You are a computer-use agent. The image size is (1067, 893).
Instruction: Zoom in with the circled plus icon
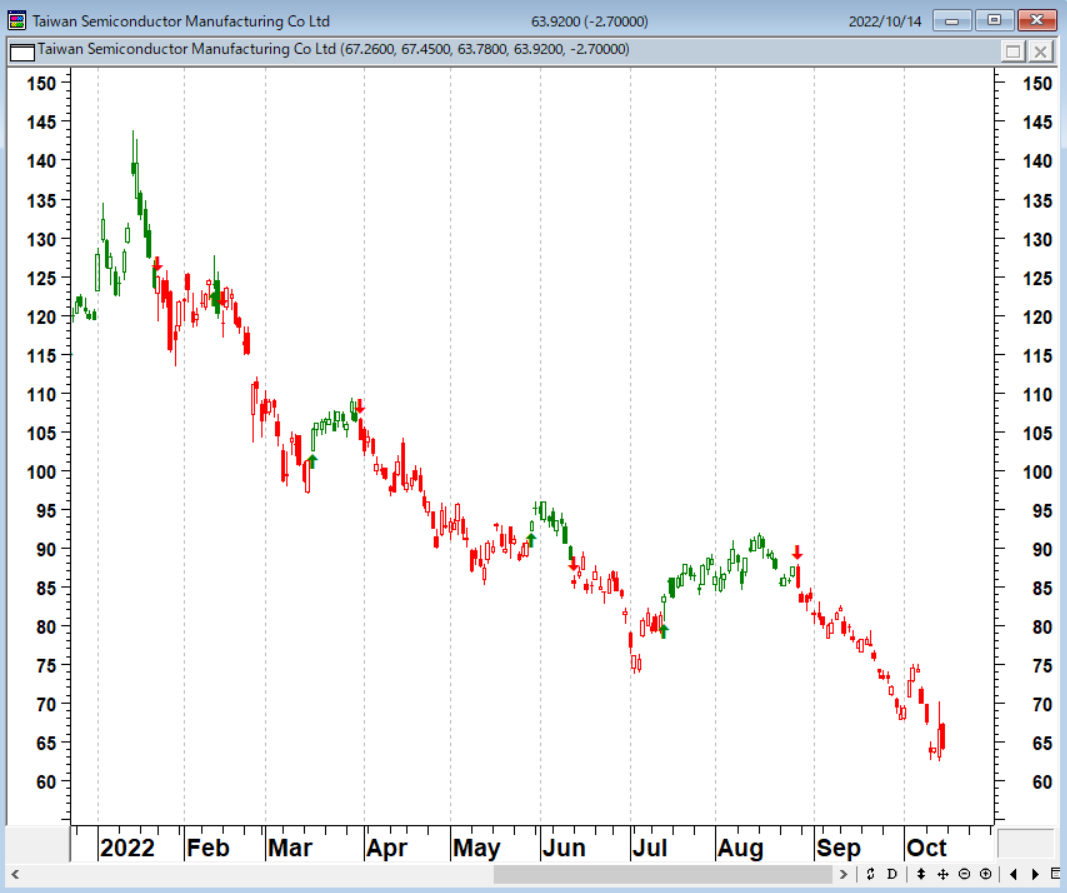(x=985, y=874)
